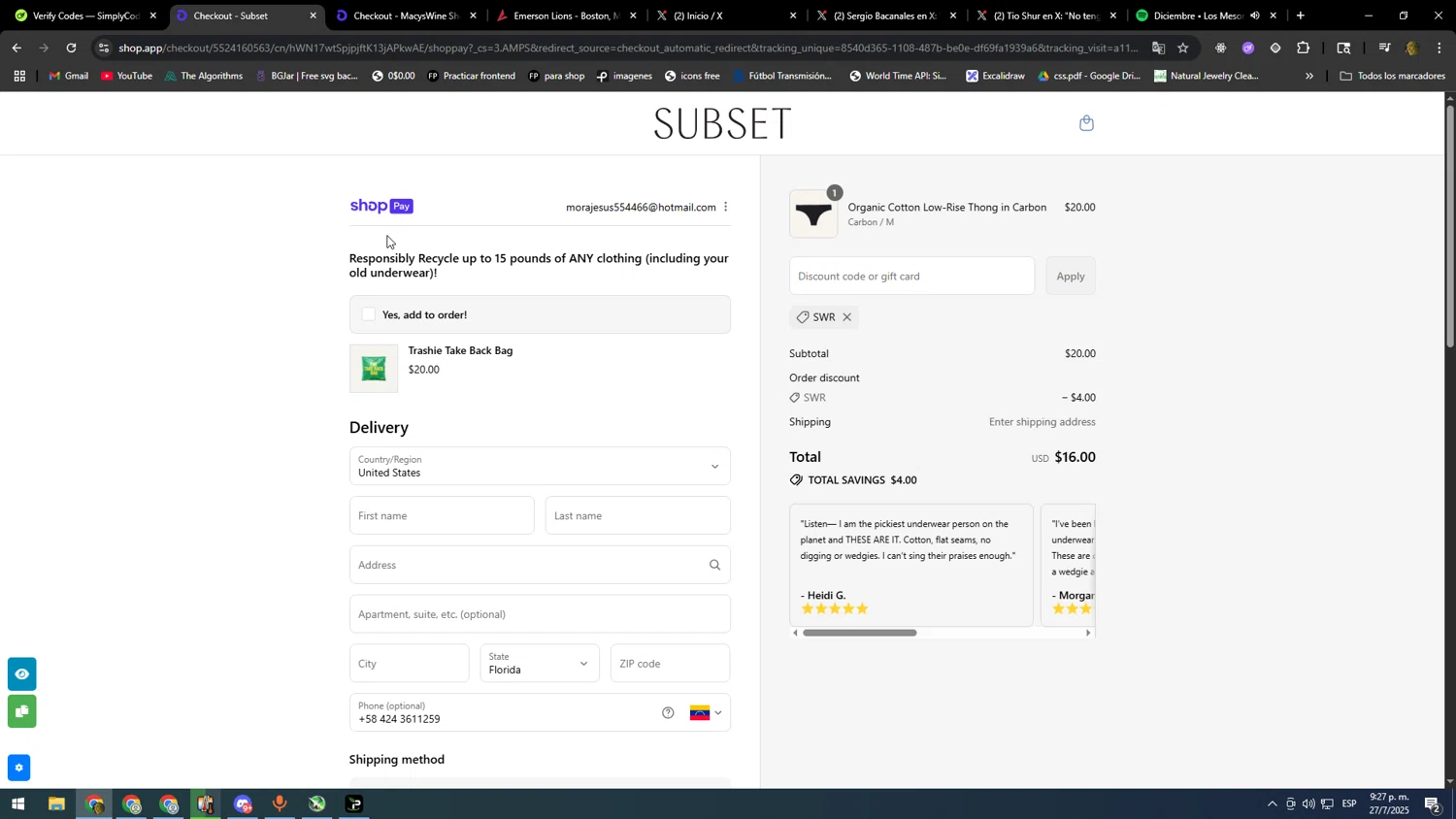The width and height of the screenshot is (1456, 819).
Task: Focus the City input field
Action: coord(410,664)
